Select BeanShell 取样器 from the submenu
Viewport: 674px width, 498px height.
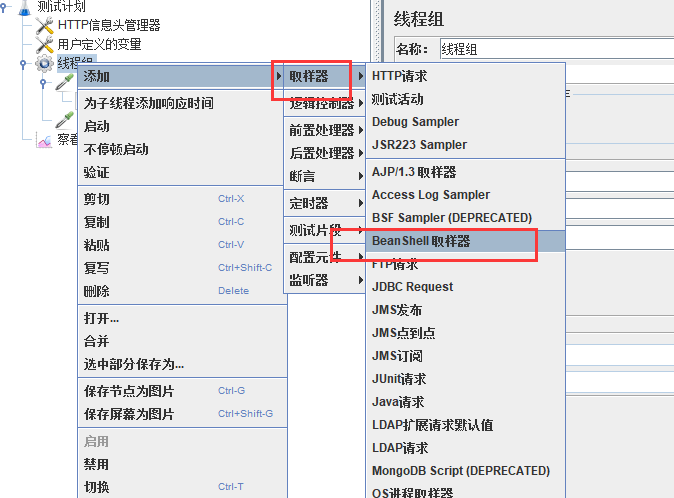tap(420, 241)
